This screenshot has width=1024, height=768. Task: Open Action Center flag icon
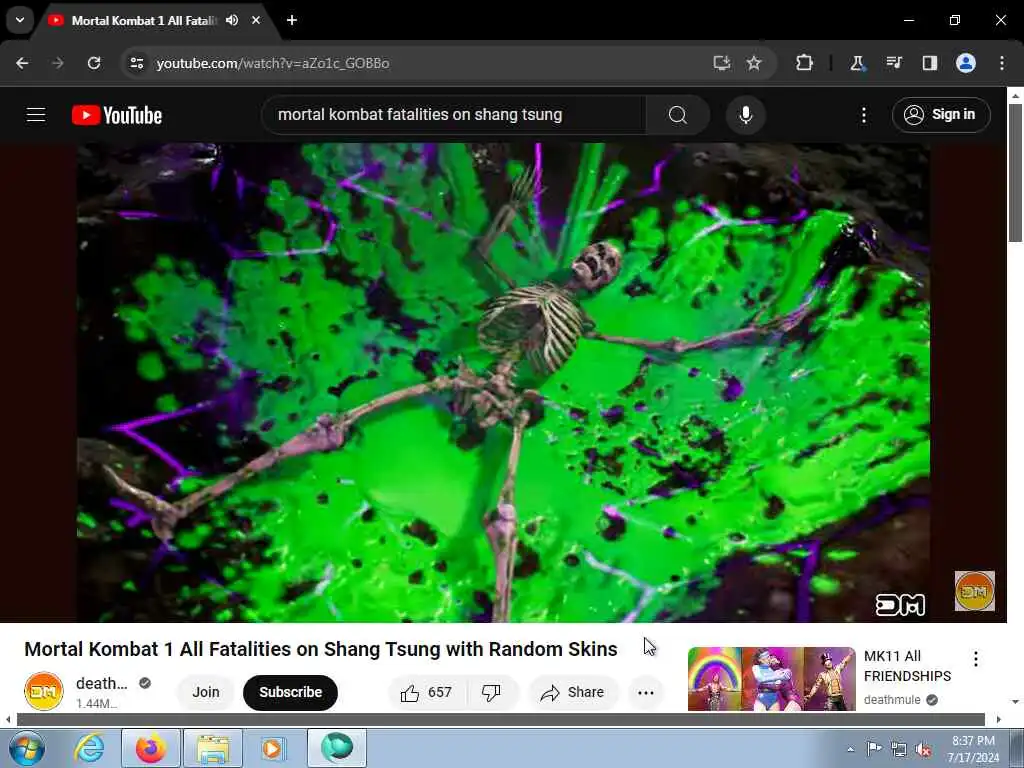click(874, 748)
